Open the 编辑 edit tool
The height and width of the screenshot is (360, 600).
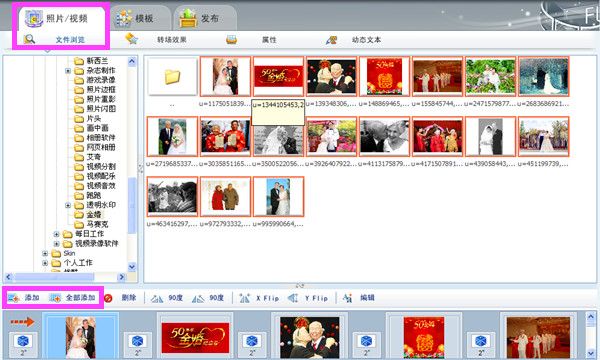point(347,298)
